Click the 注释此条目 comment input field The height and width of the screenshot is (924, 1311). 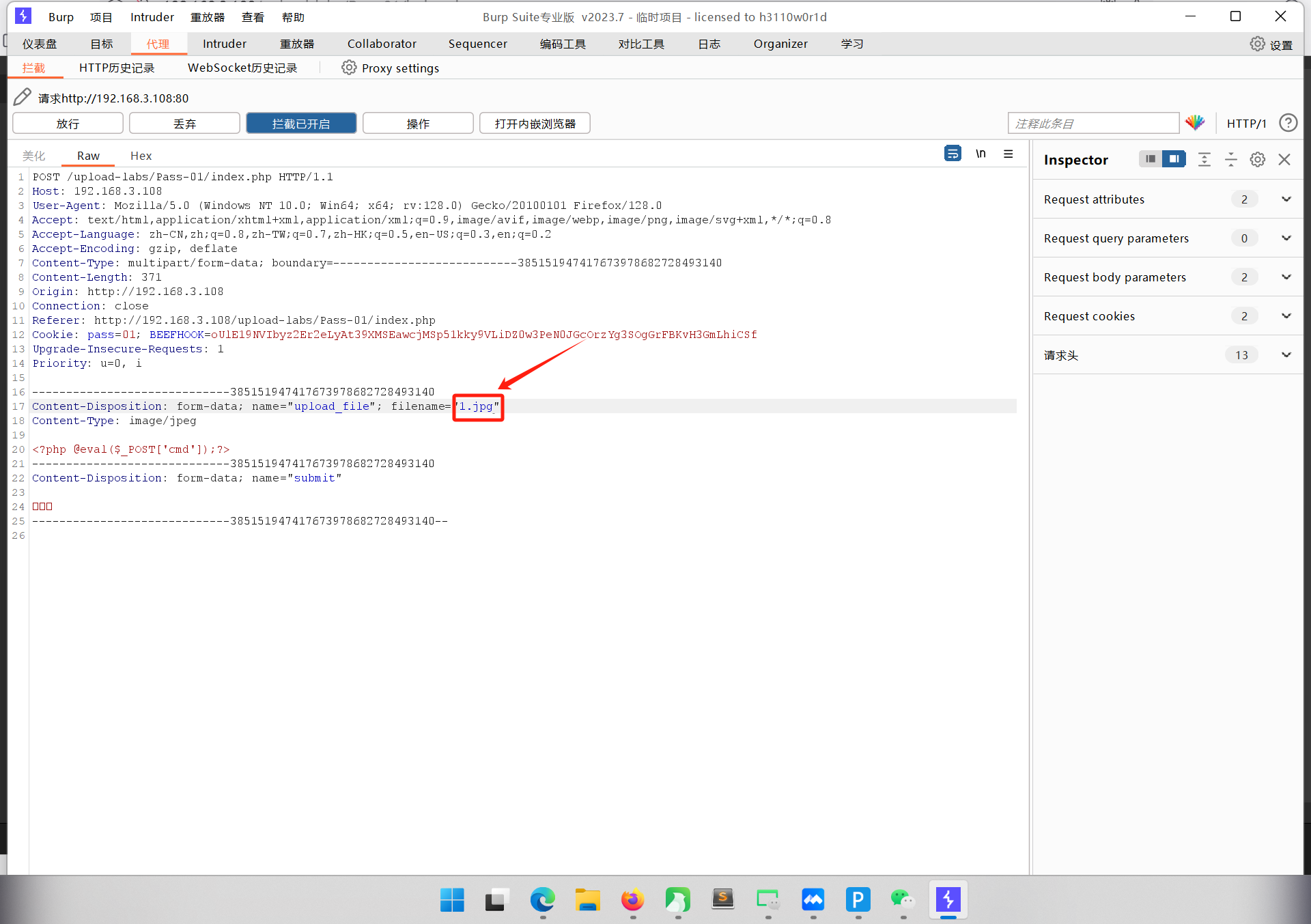(1092, 124)
